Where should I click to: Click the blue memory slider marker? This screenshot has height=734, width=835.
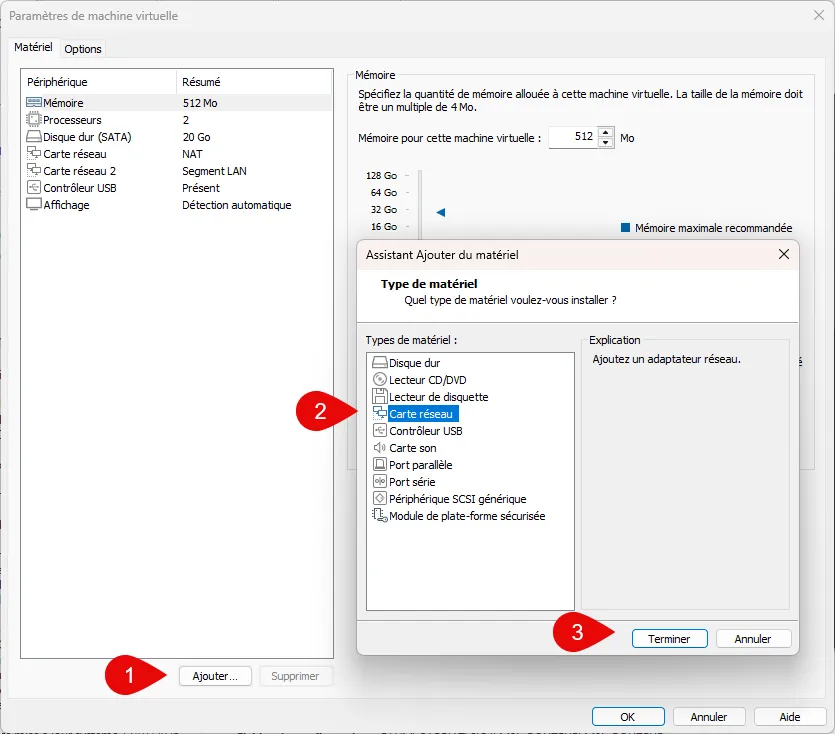[x=440, y=212]
